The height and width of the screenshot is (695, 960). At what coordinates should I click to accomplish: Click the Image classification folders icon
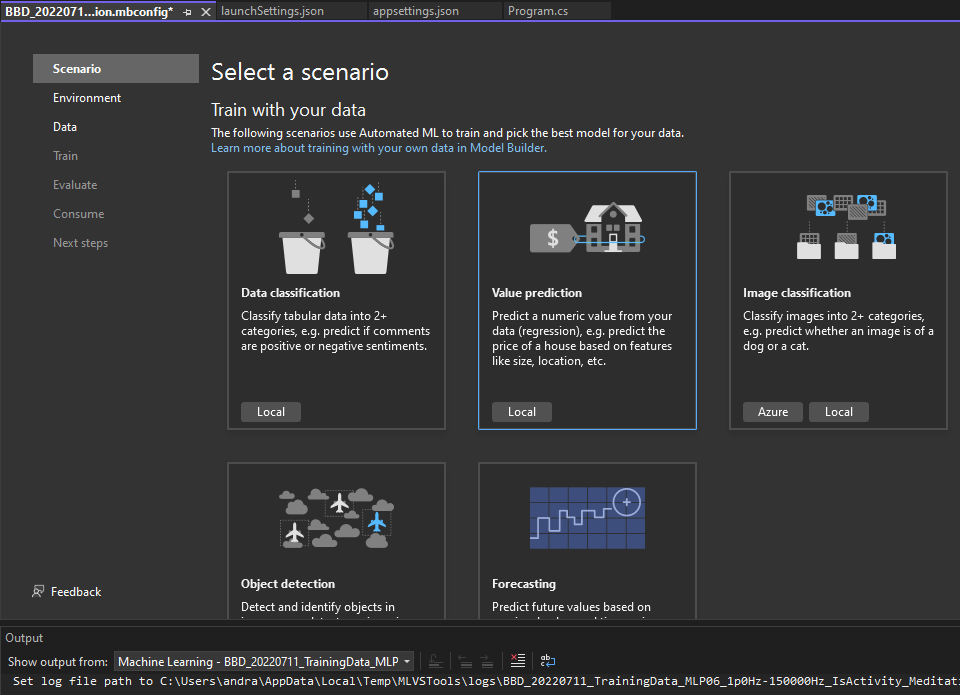(846, 227)
